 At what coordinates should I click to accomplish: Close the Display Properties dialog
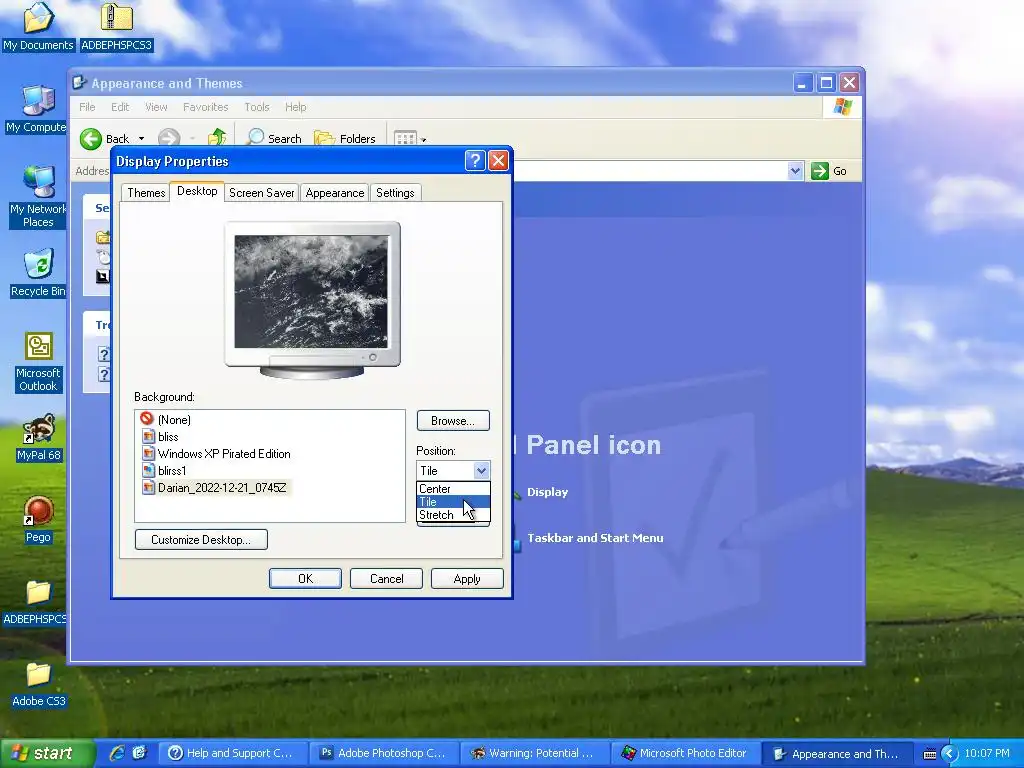[498, 161]
